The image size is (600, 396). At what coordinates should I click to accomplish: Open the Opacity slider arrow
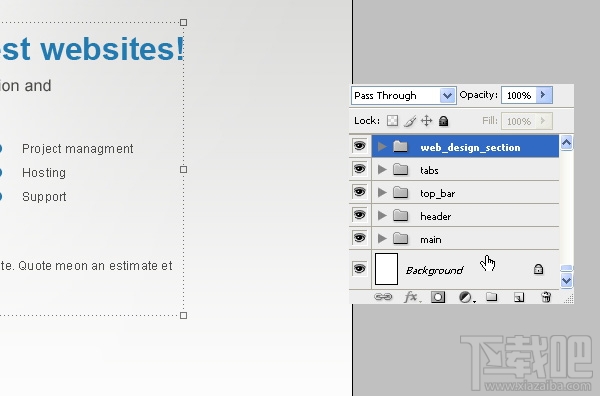click(544, 95)
